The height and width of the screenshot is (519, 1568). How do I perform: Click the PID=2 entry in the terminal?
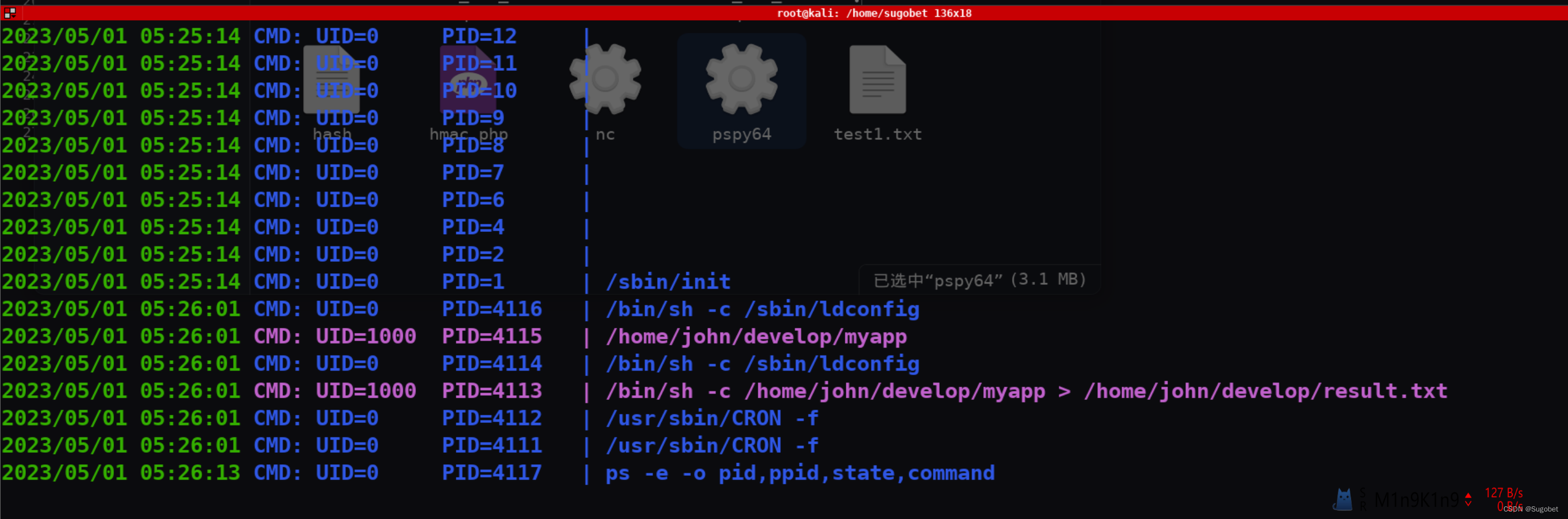[x=473, y=254]
